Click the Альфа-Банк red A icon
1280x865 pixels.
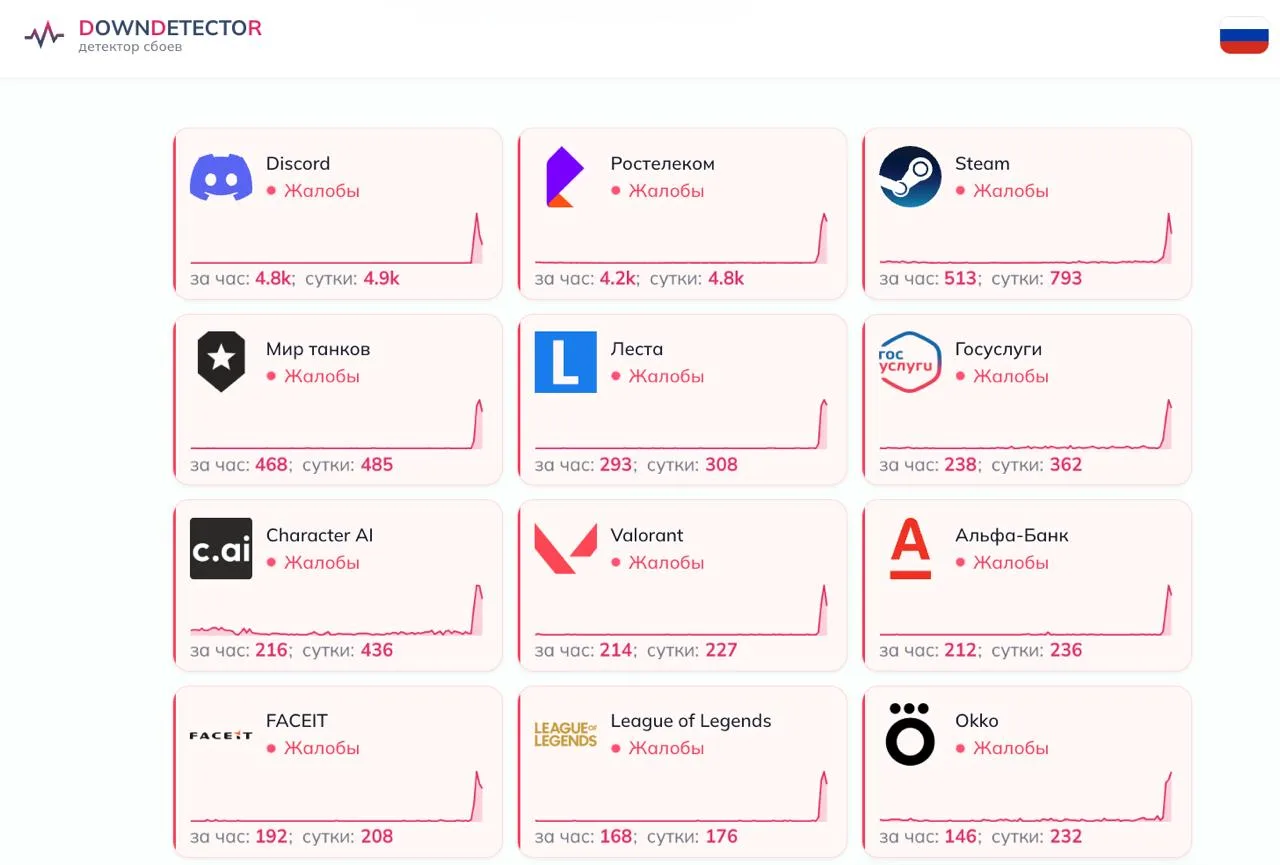910,548
